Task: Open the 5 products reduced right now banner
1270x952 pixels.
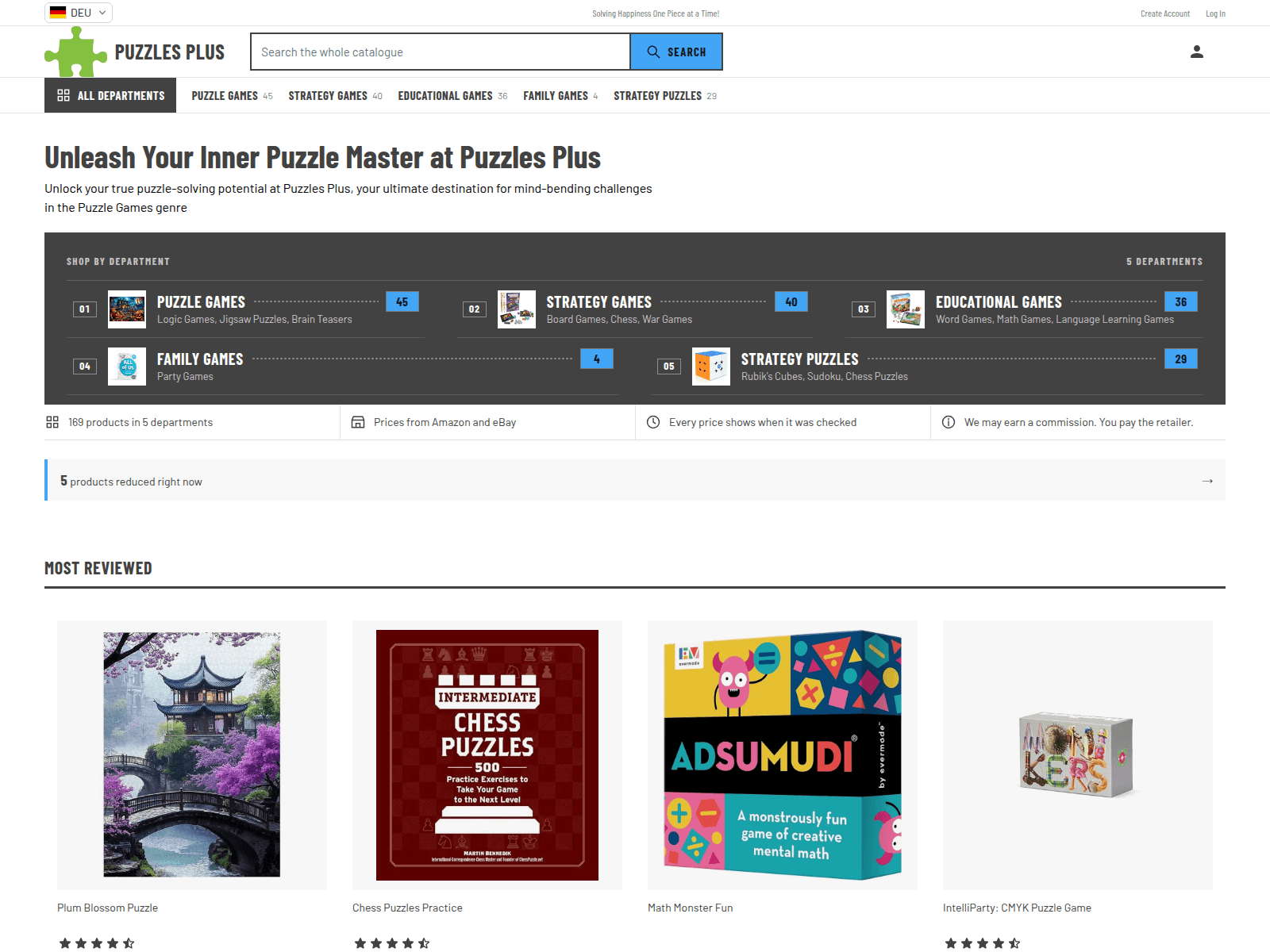Action: [x=635, y=480]
